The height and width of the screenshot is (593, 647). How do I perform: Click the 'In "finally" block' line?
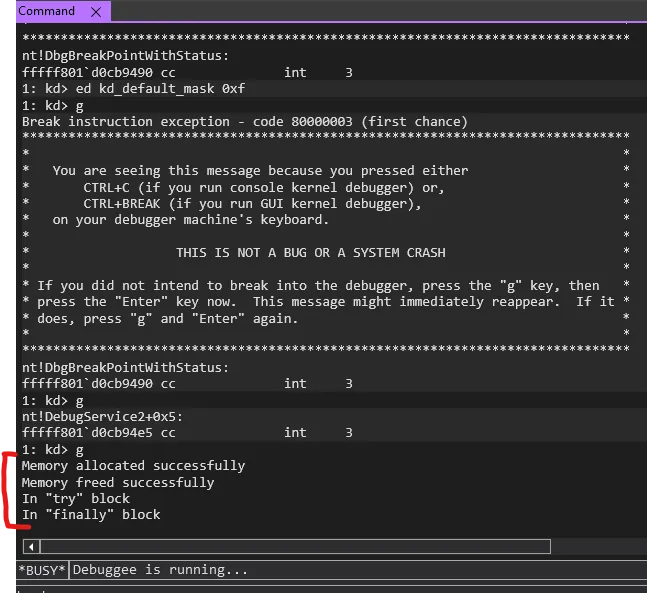pyautogui.click(x=91, y=515)
